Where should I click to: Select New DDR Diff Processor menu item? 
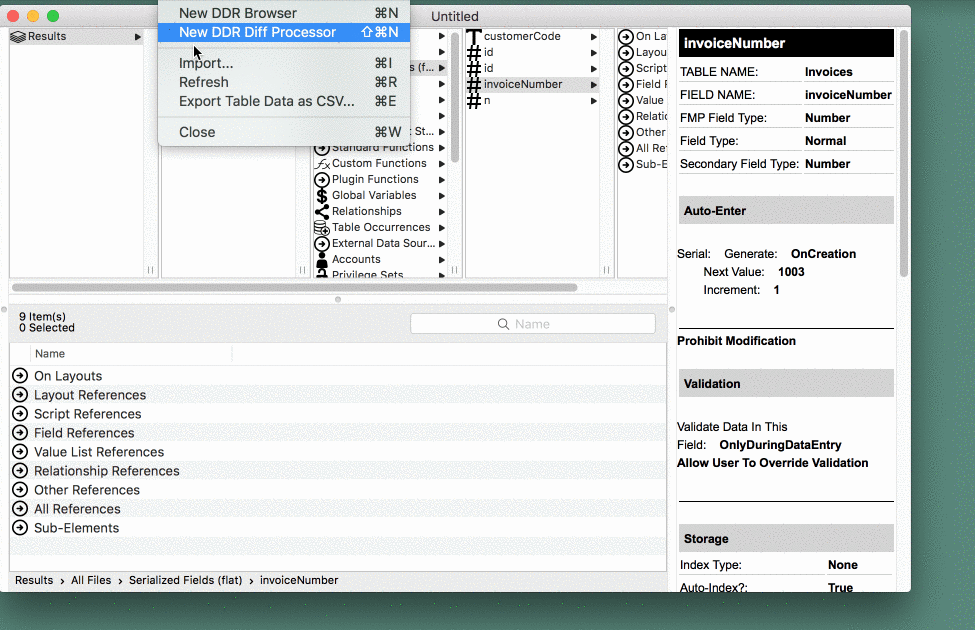click(284, 32)
